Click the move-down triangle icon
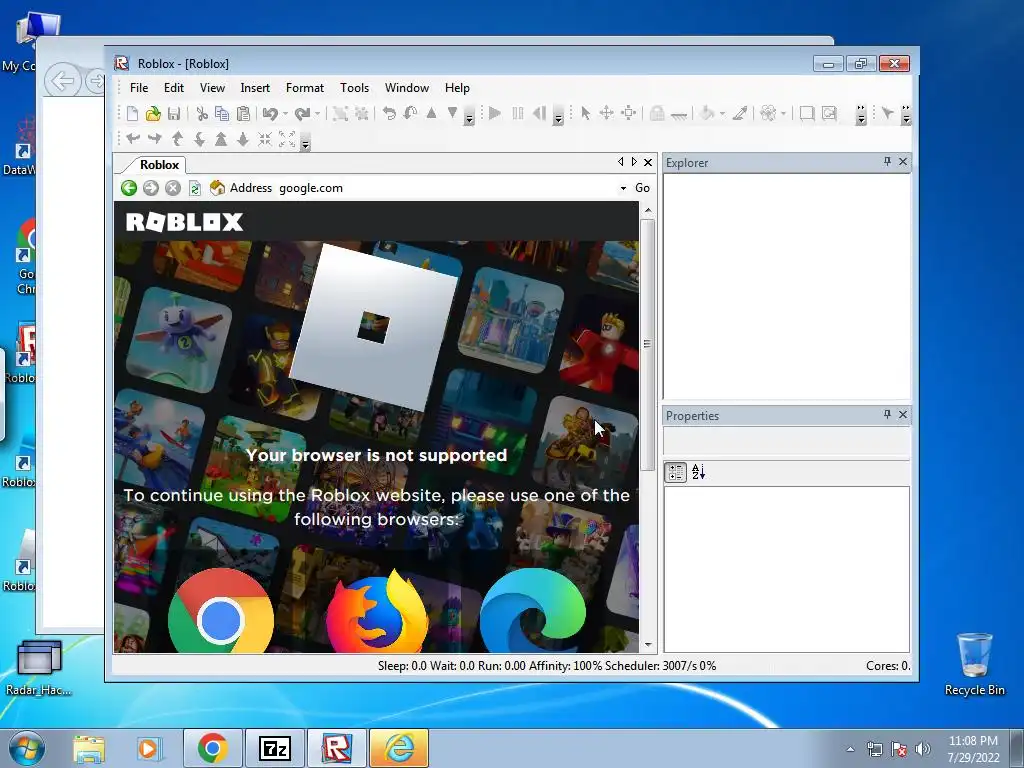The image size is (1024, 768). click(452, 114)
